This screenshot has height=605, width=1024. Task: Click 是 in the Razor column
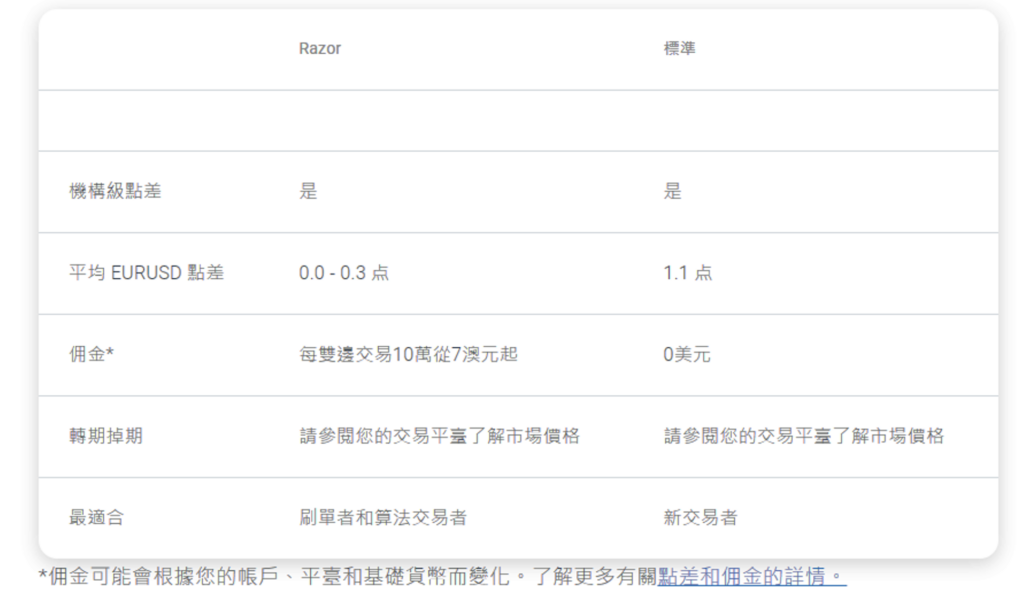(308, 192)
